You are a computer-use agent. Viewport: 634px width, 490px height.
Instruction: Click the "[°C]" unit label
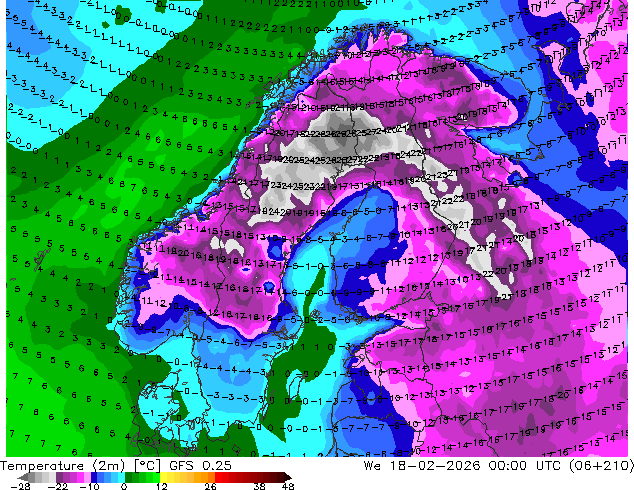click(148, 466)
